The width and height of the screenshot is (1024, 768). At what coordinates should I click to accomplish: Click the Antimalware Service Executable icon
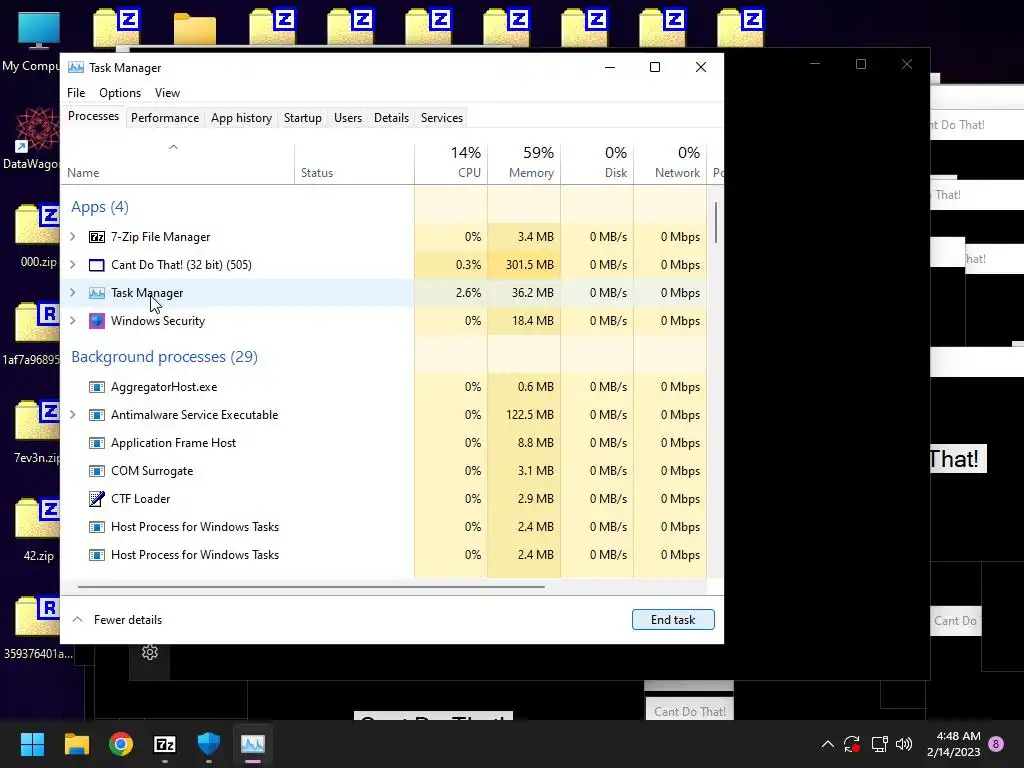(x=97, y=415)
